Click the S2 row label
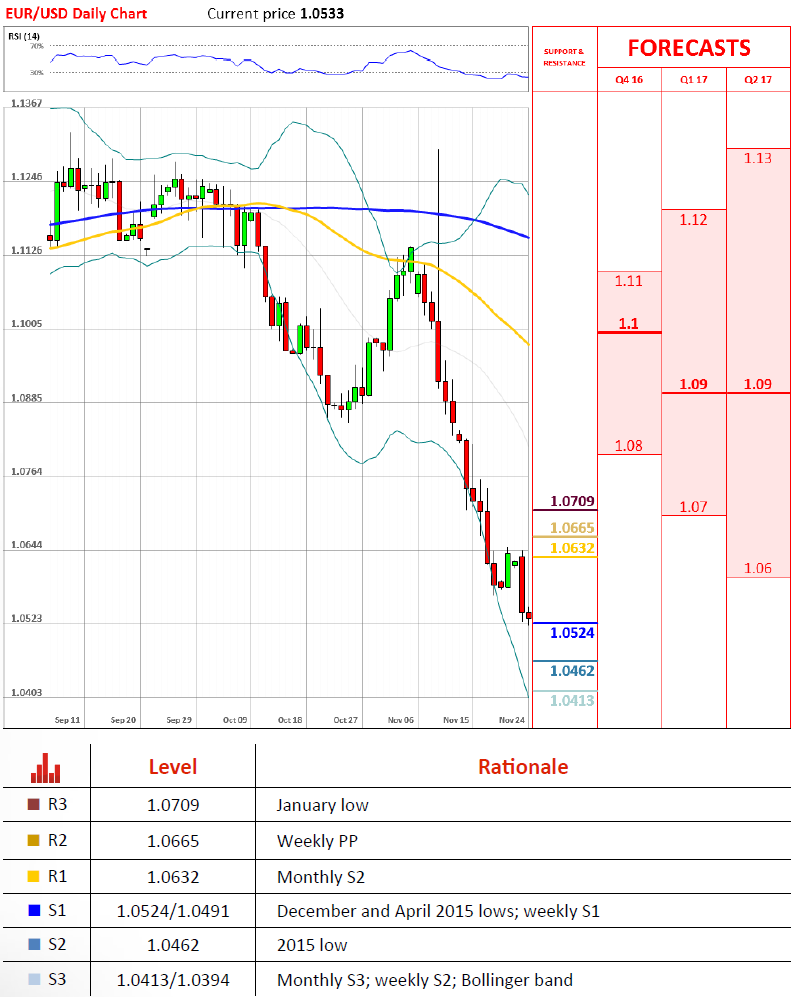The width and height of the screenshot is (792, 997). (57, 944)
